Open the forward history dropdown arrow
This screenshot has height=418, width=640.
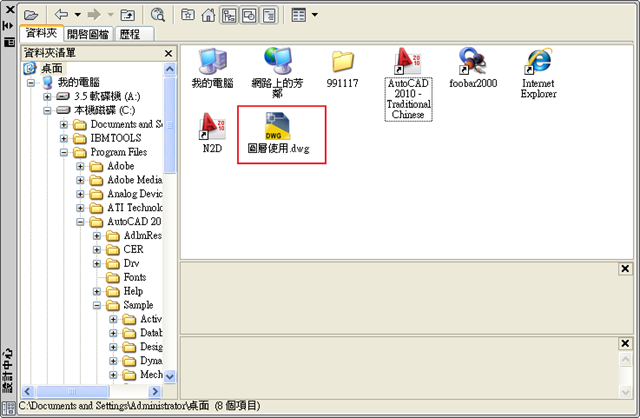pos(110,15)
